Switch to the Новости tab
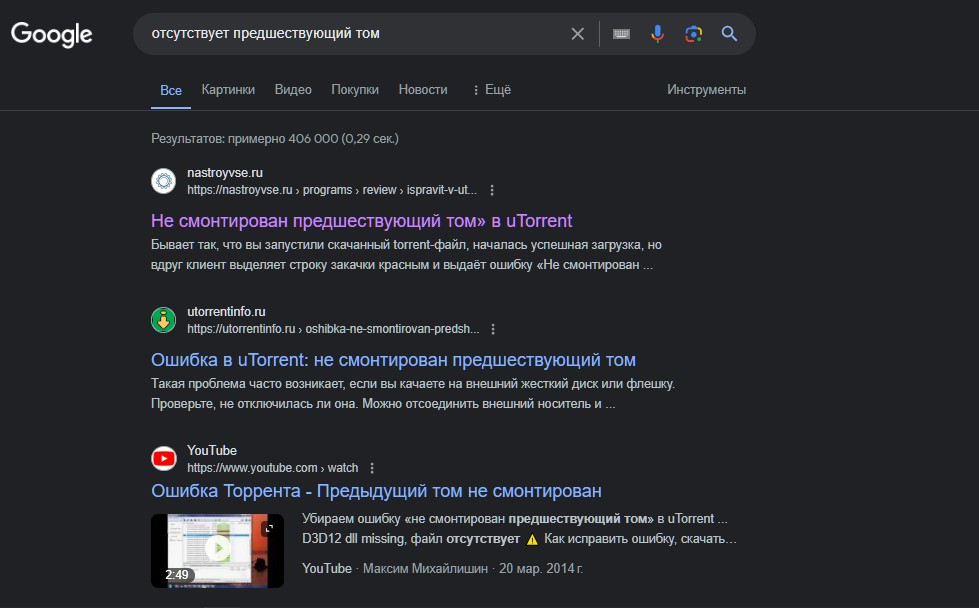Viewport: 979px width, 608px height. coord(422,90)
